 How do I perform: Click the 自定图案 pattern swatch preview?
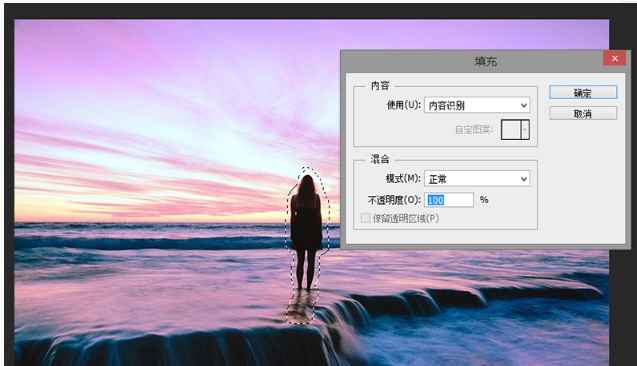click(x=511, y=130)
